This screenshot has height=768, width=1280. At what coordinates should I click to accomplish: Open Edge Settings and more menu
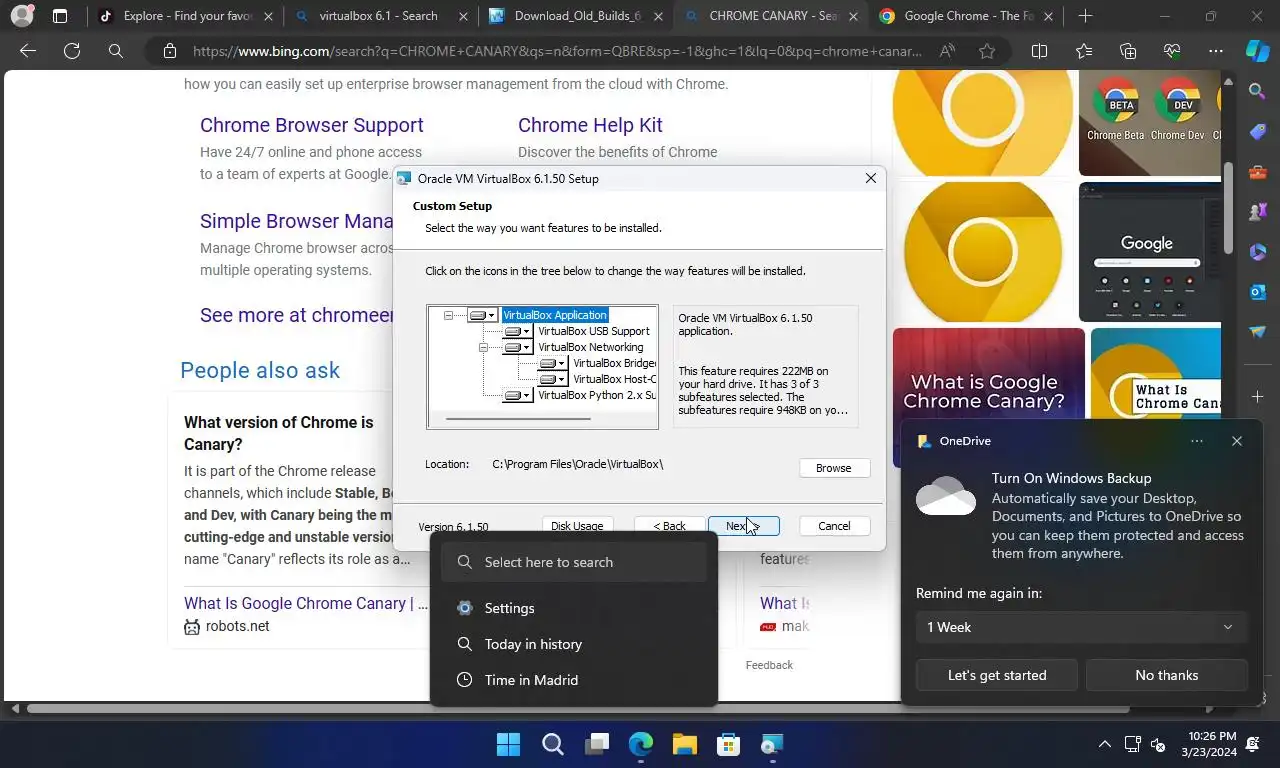pyautogui.click(x=1216, y=51)
